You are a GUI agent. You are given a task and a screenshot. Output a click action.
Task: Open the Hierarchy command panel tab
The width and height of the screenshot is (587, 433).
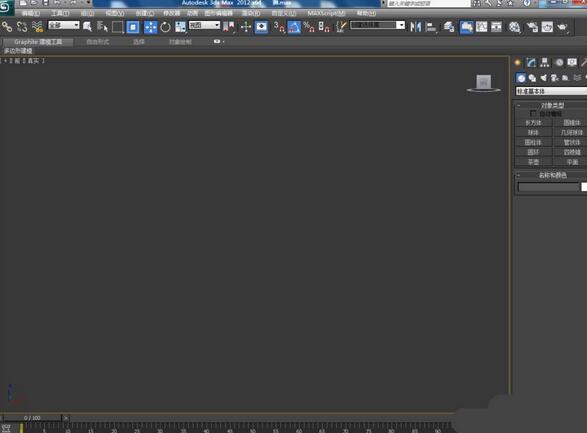point(545,63)
